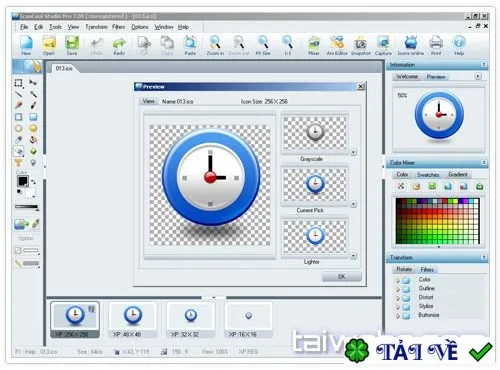Open the Transform menu

96,27
